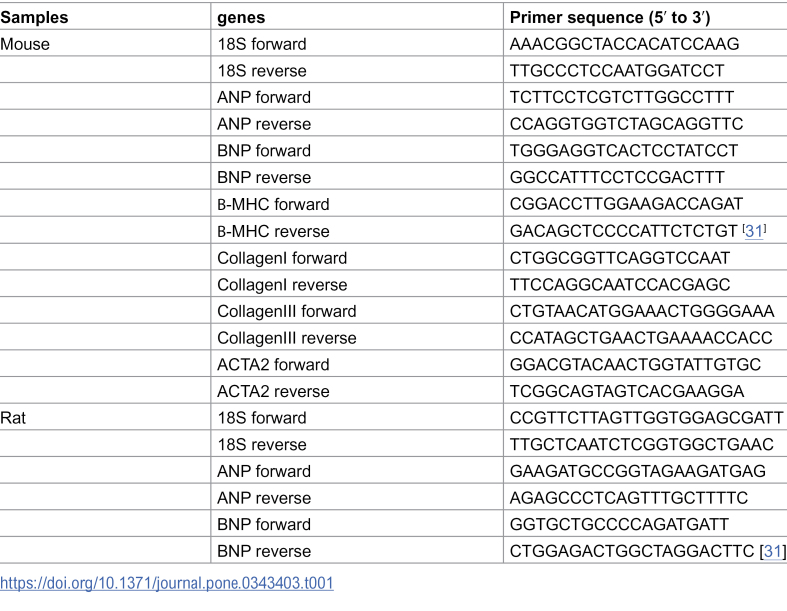Open reference 31 beside rat BNP reverse
The height and width of the screenshot is (611, 787).
pyautogui.click(x=772, y=551)
